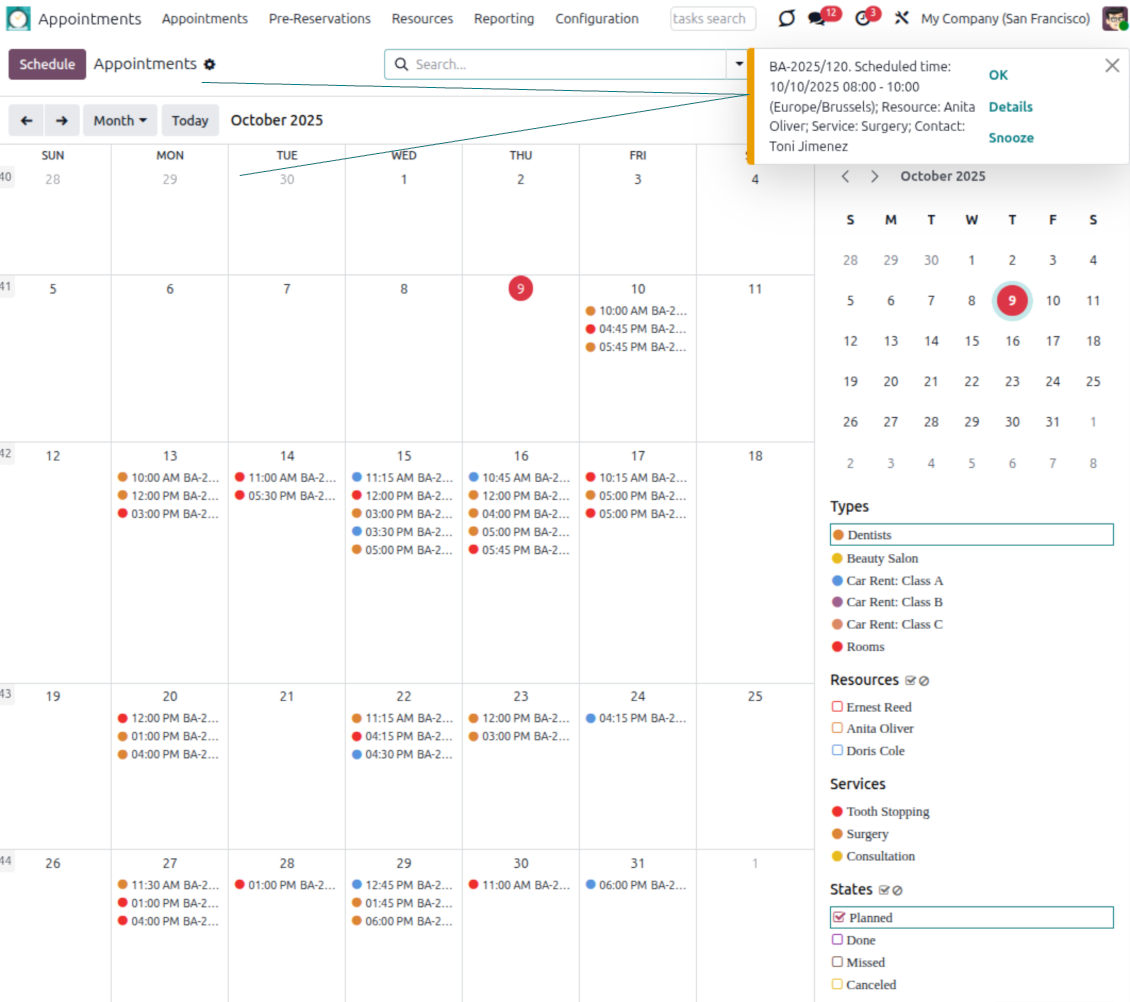Check the Canceled state checkbox
The height and width of the screenshot is (1002, 1130).
(838, 984)
